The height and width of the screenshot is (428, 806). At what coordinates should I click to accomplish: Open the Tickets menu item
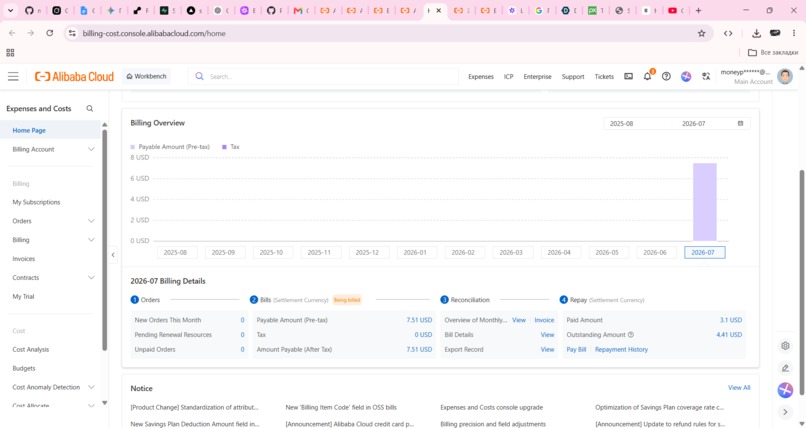[x=604, y=77]
